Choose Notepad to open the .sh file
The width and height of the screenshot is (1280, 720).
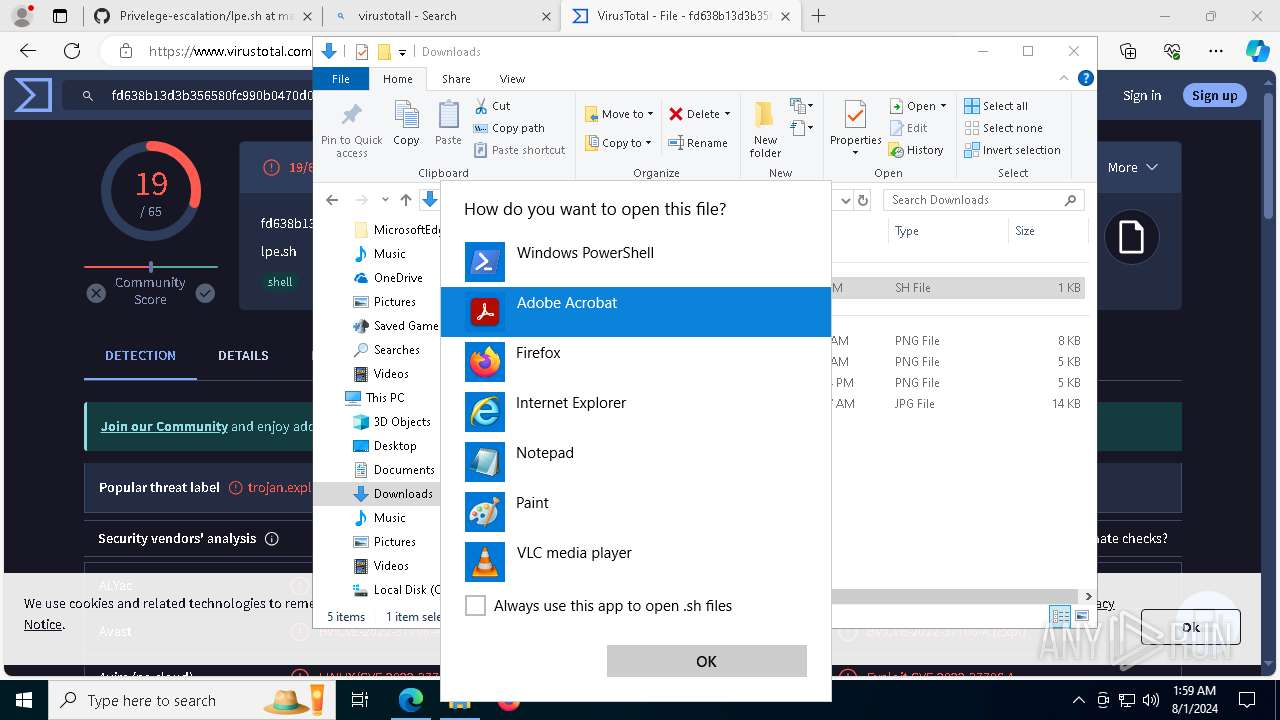pos(636,462)
